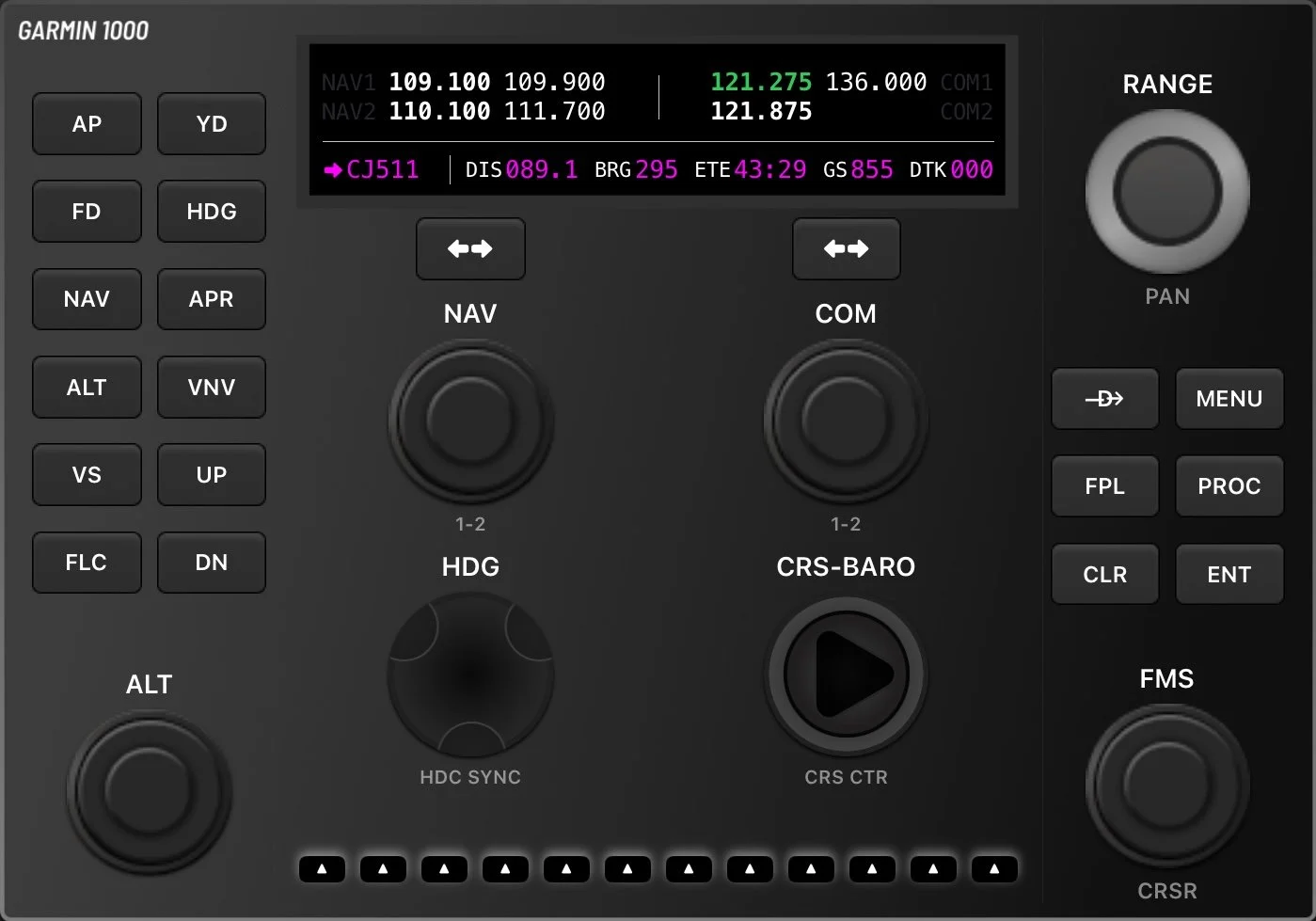1316x921 pixels.
Task: Click the HDG heading knob
Action: tap(470, 675)
